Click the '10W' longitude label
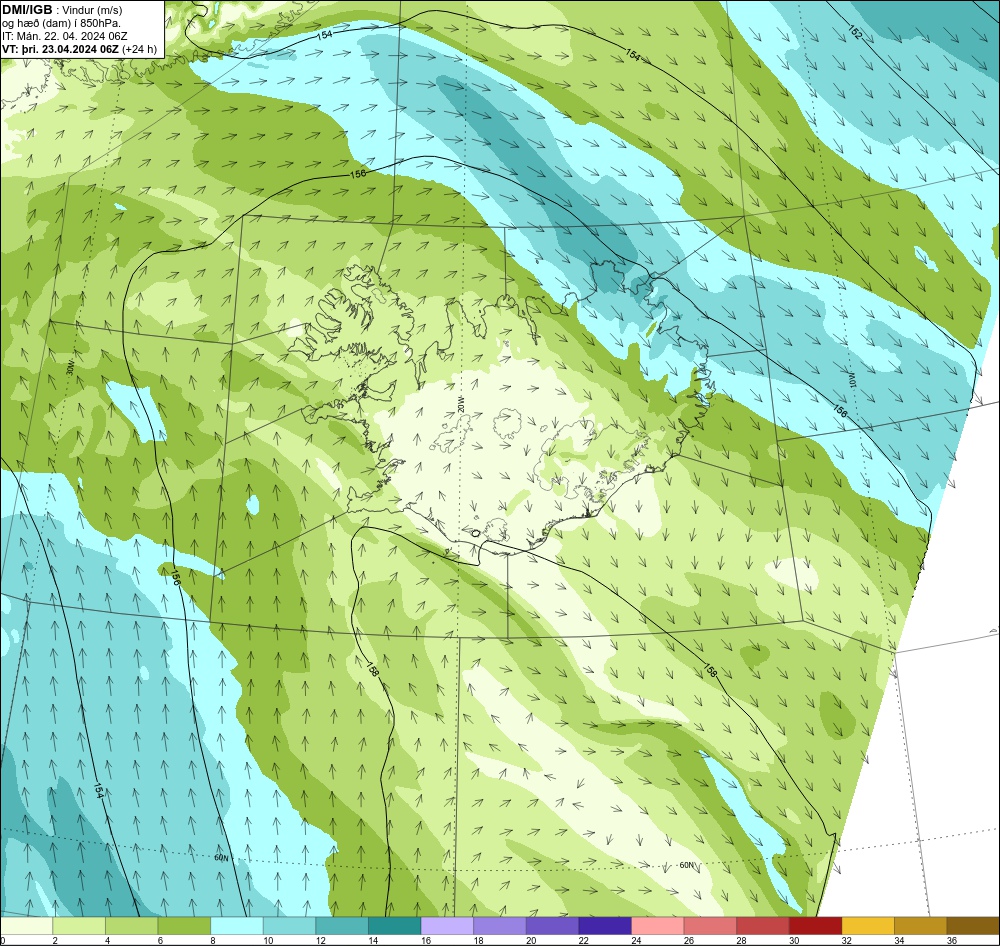 coord(851,379)
